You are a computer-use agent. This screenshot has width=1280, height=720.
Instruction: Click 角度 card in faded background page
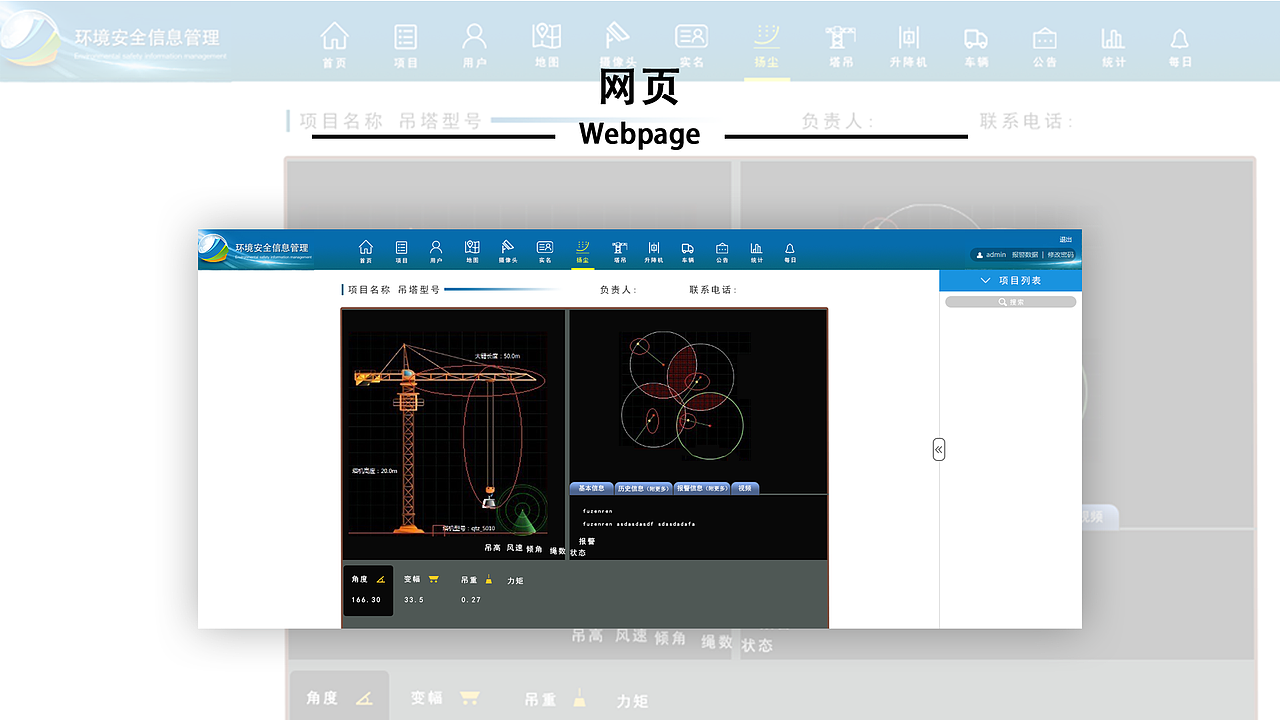(339, 696)
